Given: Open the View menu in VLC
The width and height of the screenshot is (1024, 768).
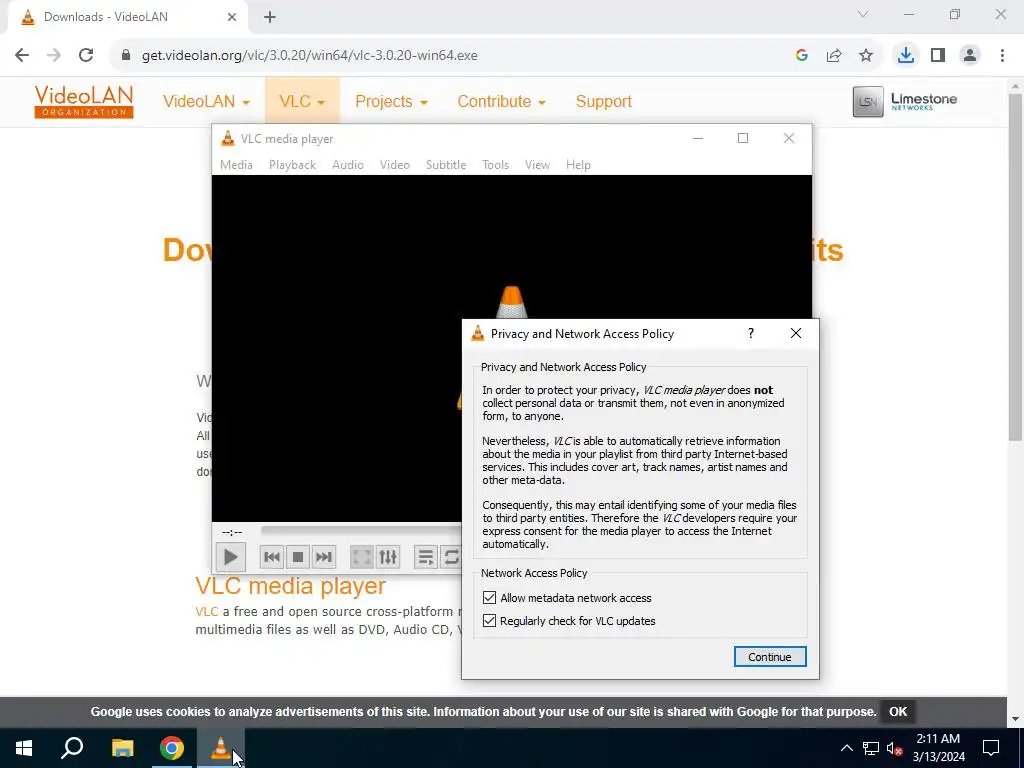Looking at the screenshot, I should click(537, 165).
